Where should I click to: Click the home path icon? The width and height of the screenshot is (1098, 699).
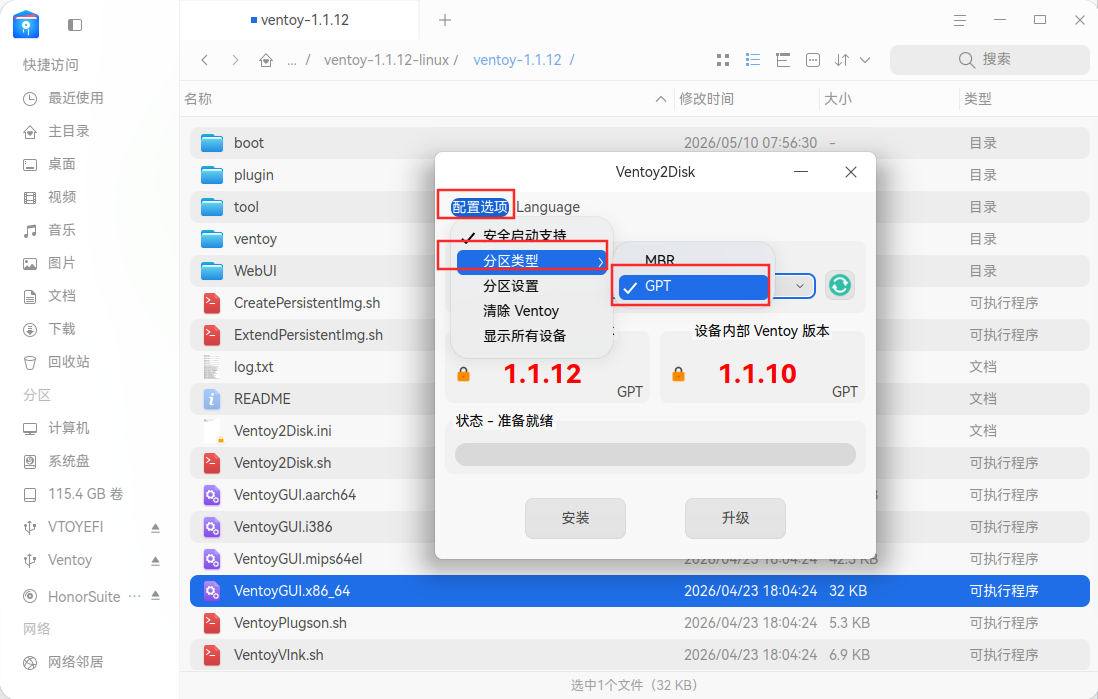(x=266, y=60)
